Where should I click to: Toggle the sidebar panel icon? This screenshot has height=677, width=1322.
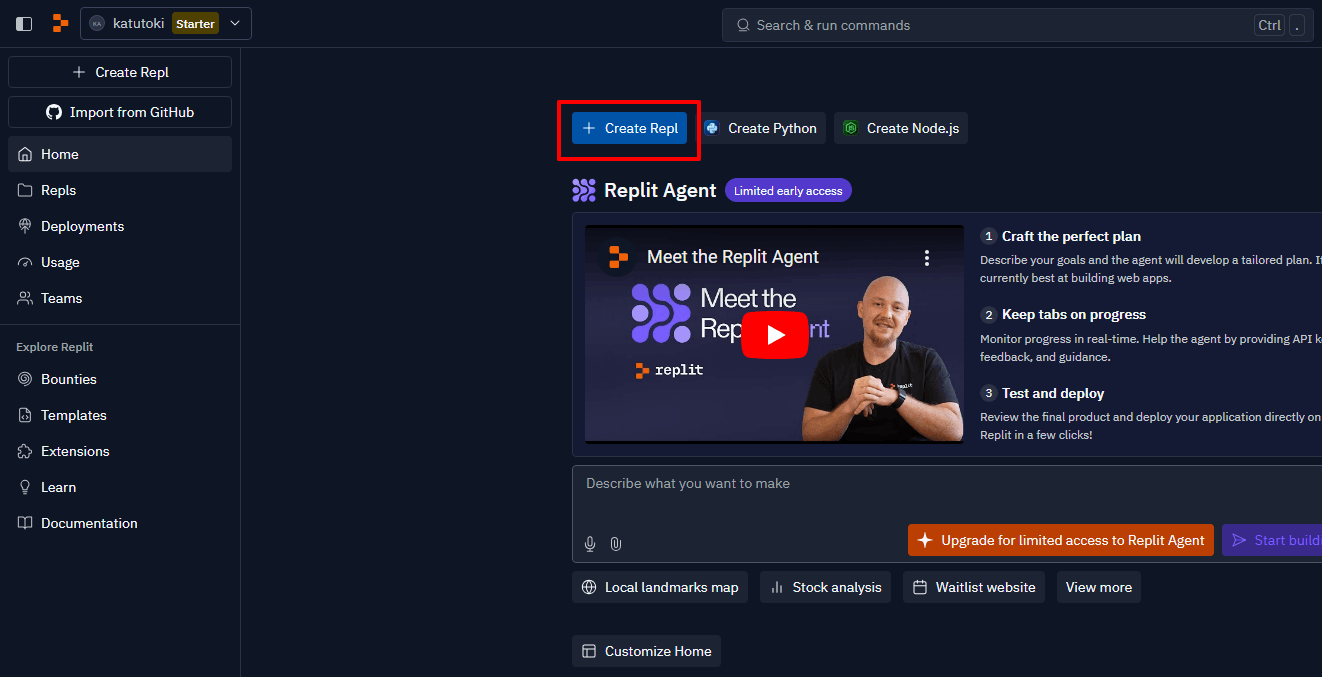[24, 24]
